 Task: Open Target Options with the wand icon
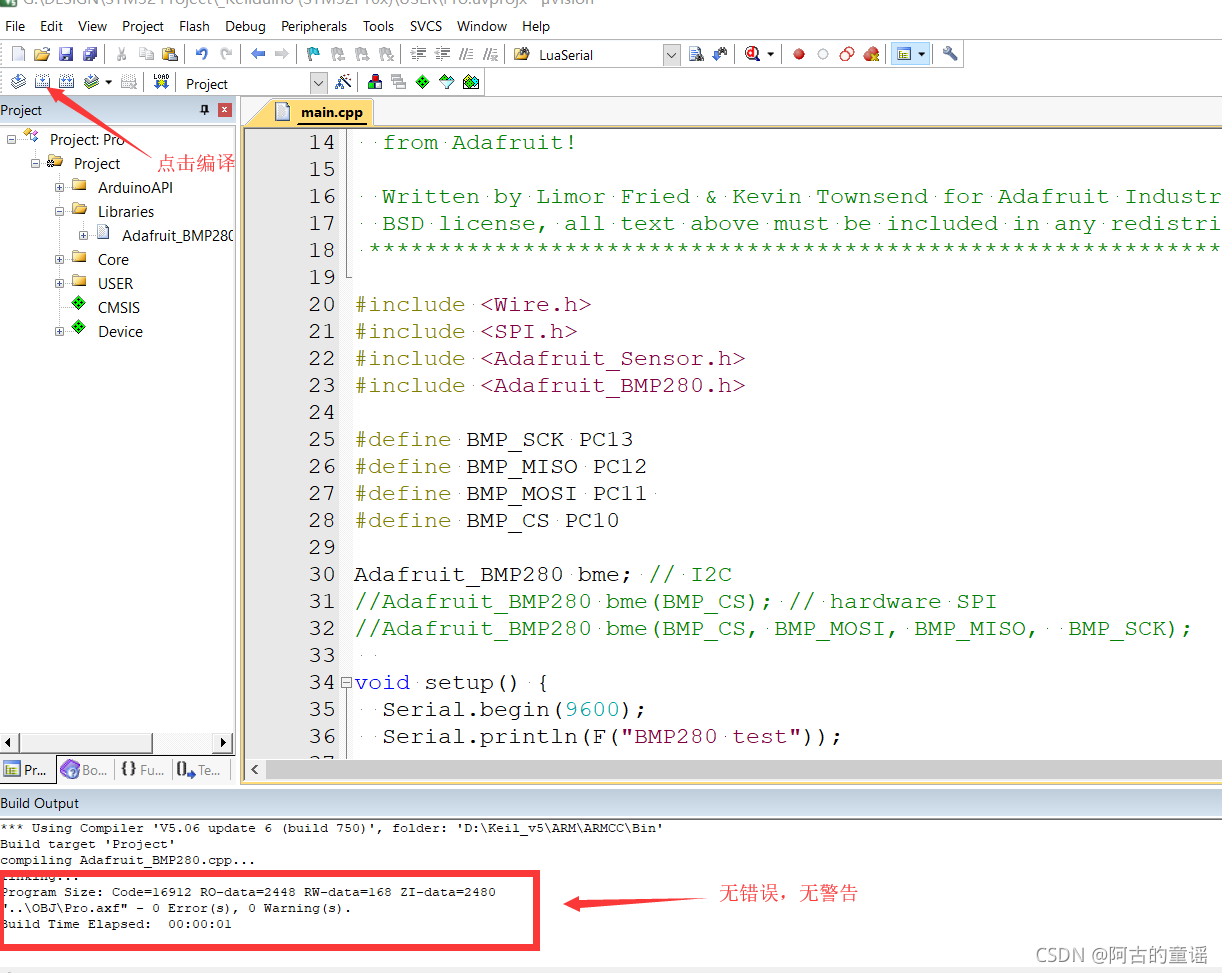(x=343, y=81)
